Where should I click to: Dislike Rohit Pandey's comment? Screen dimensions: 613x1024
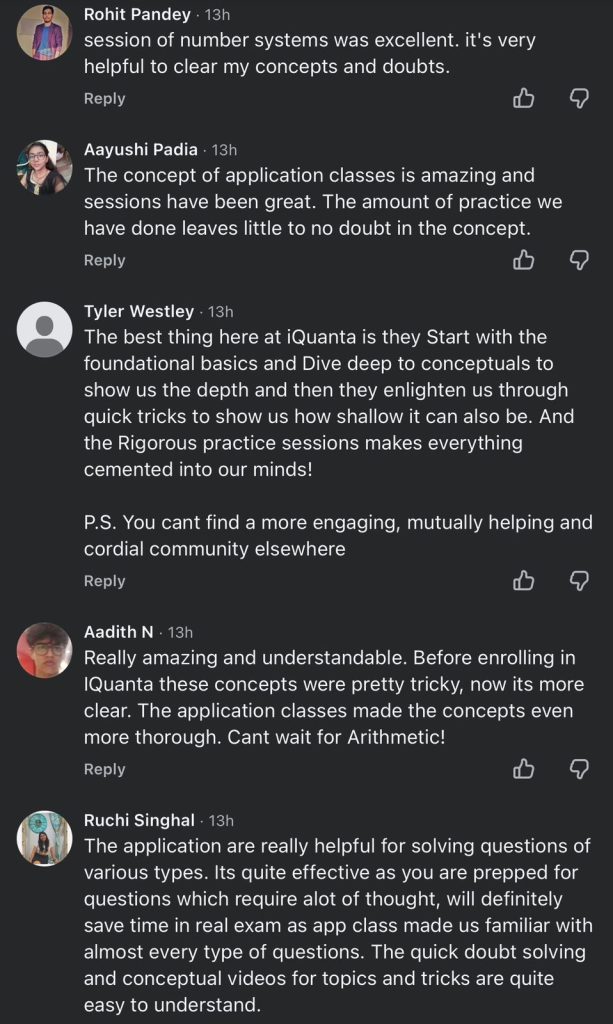tap(579, 98)
